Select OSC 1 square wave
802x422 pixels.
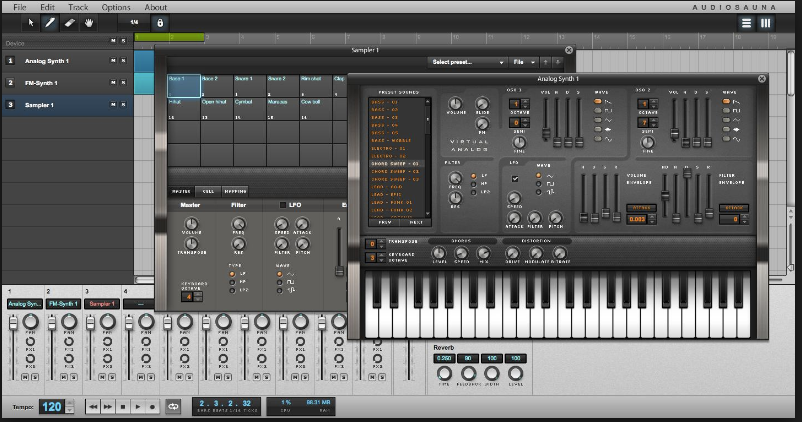[597, 110]
